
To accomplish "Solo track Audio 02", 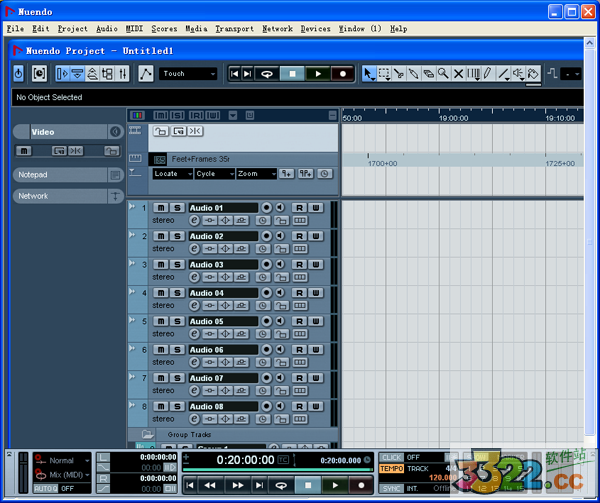I will (x=177, y=236).
